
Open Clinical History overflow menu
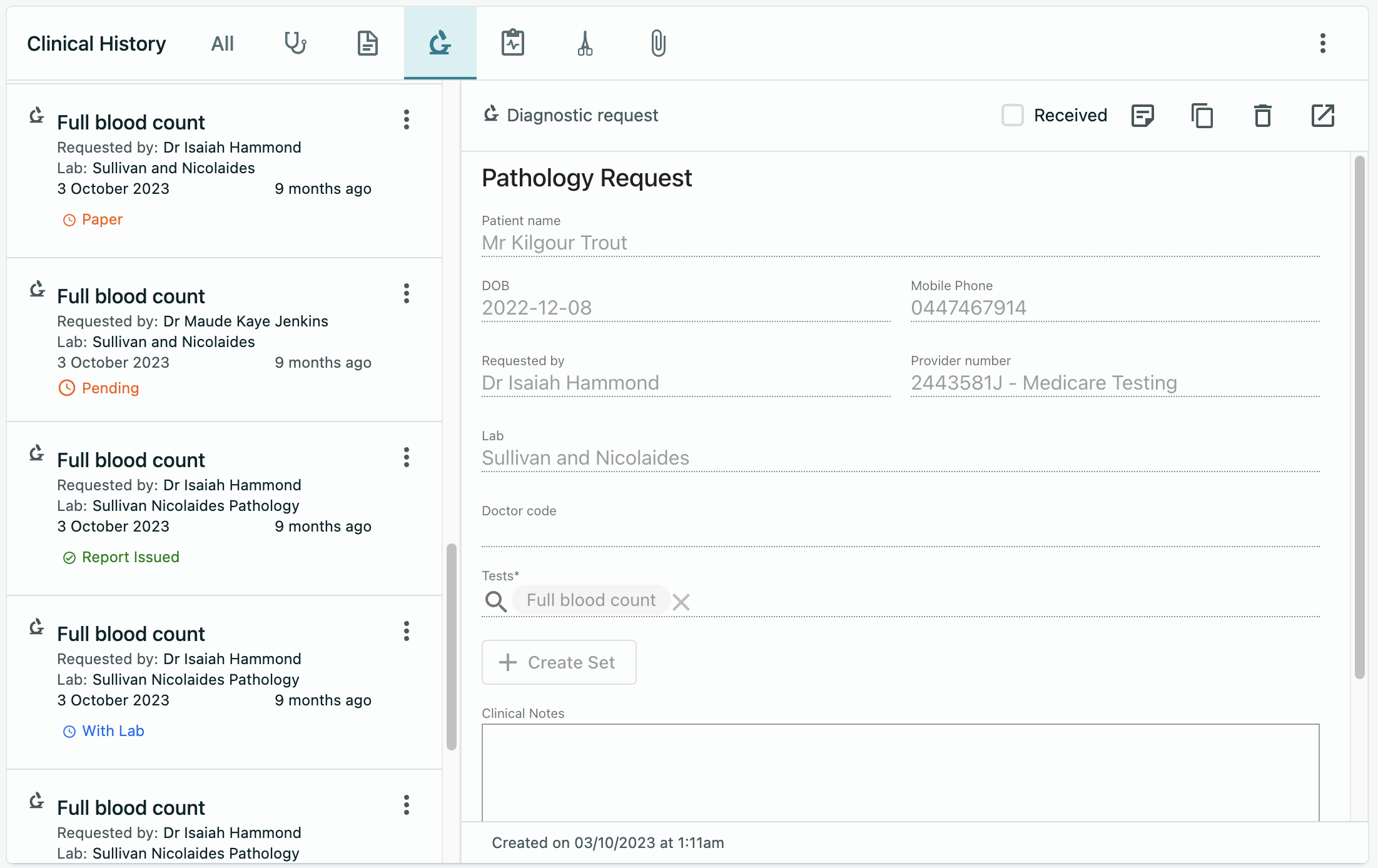tap(1322, 43)
